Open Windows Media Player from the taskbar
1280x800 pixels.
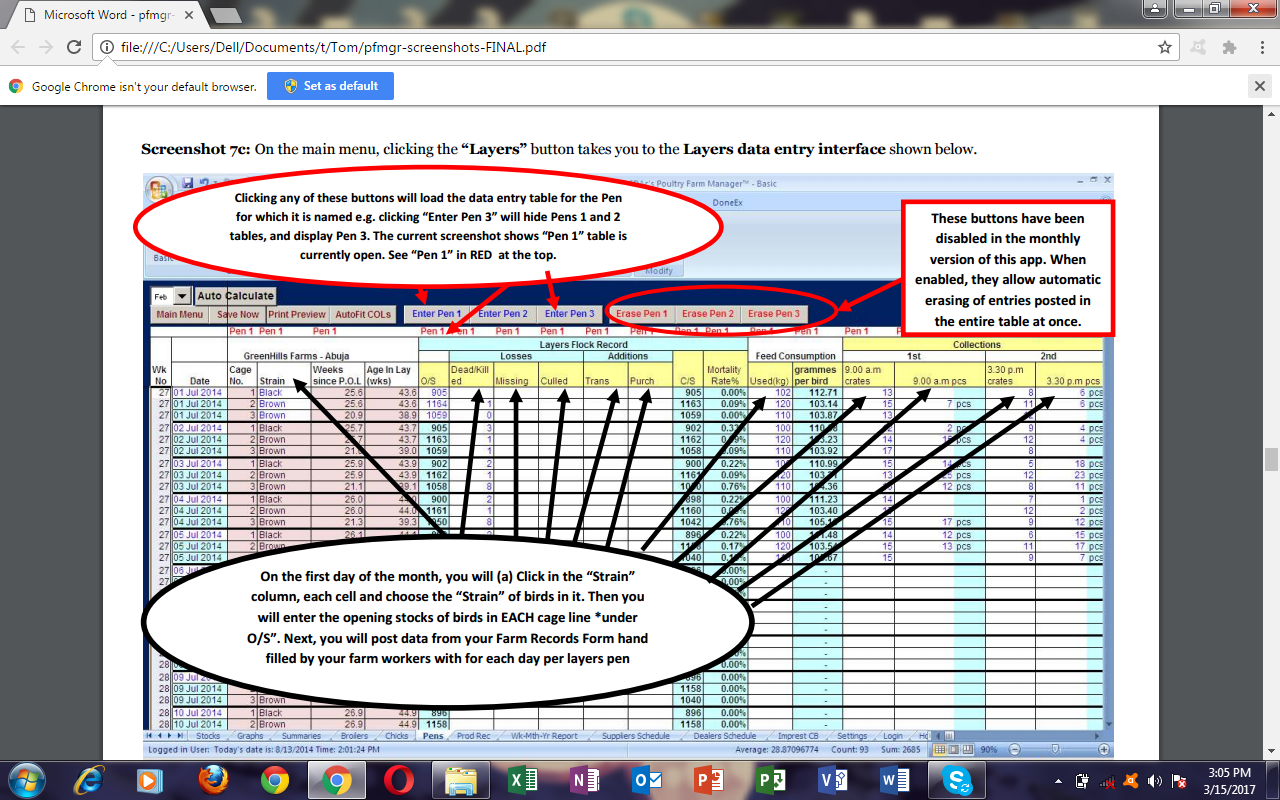151,780
